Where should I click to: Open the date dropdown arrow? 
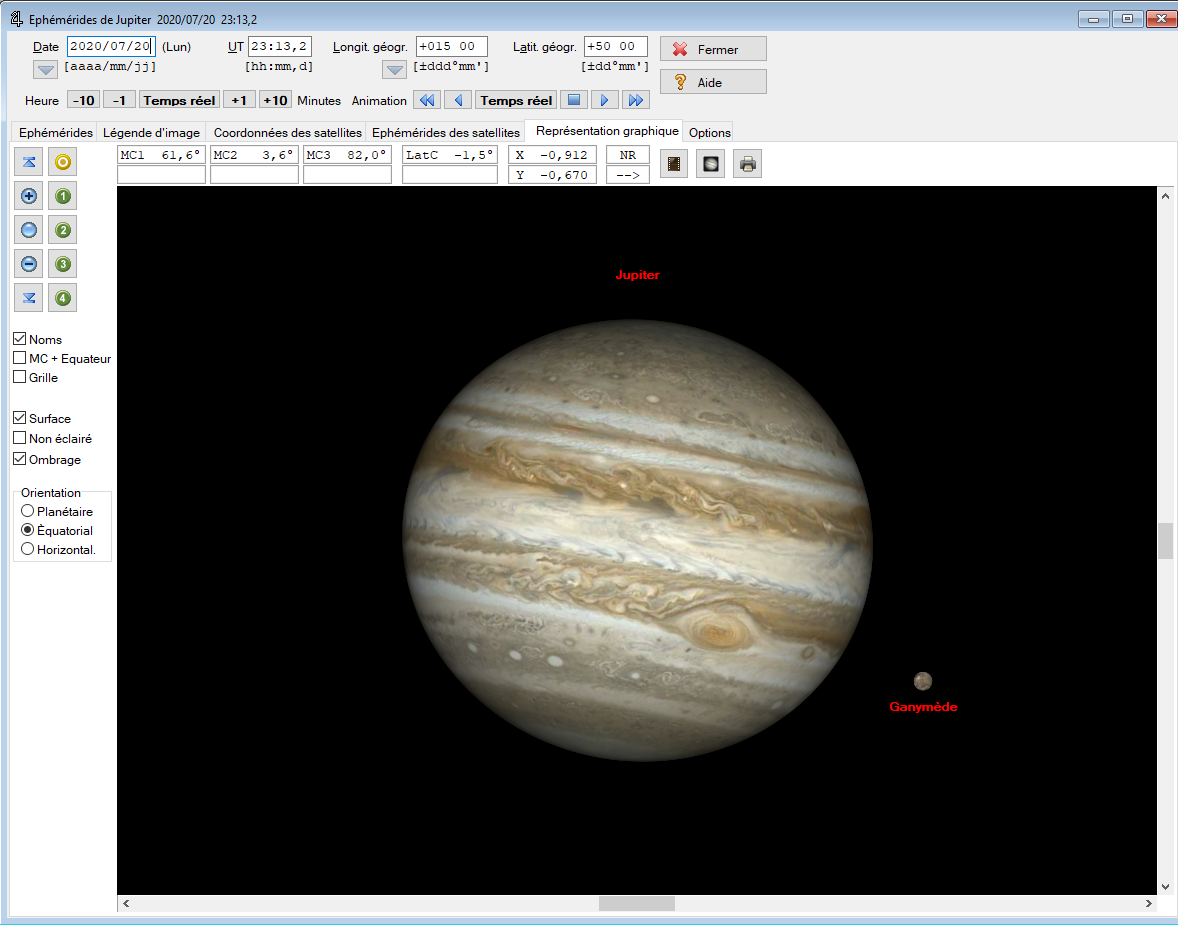pyautogui.click(x=46, y=70)
